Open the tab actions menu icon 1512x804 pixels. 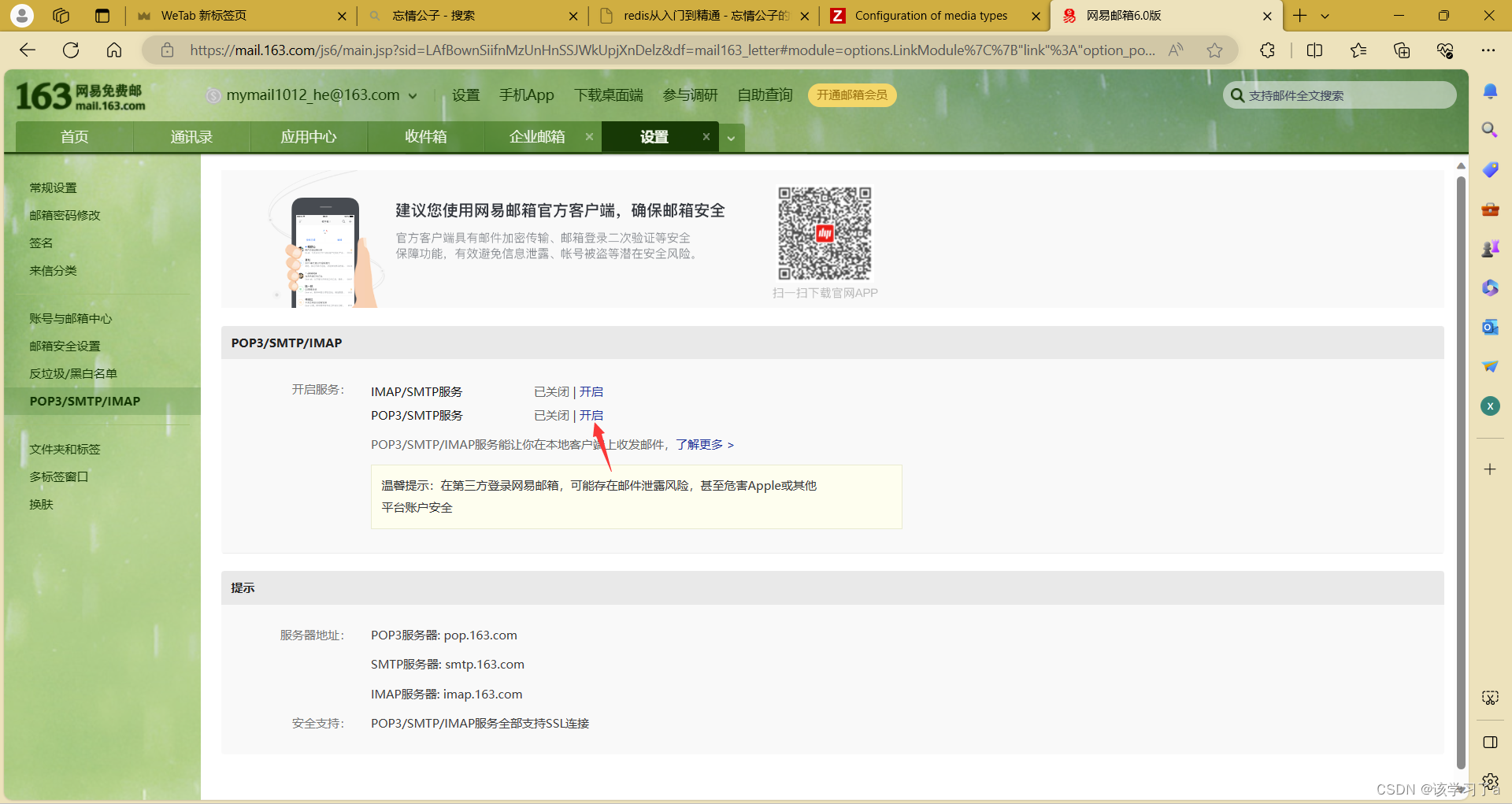point(102,15)
